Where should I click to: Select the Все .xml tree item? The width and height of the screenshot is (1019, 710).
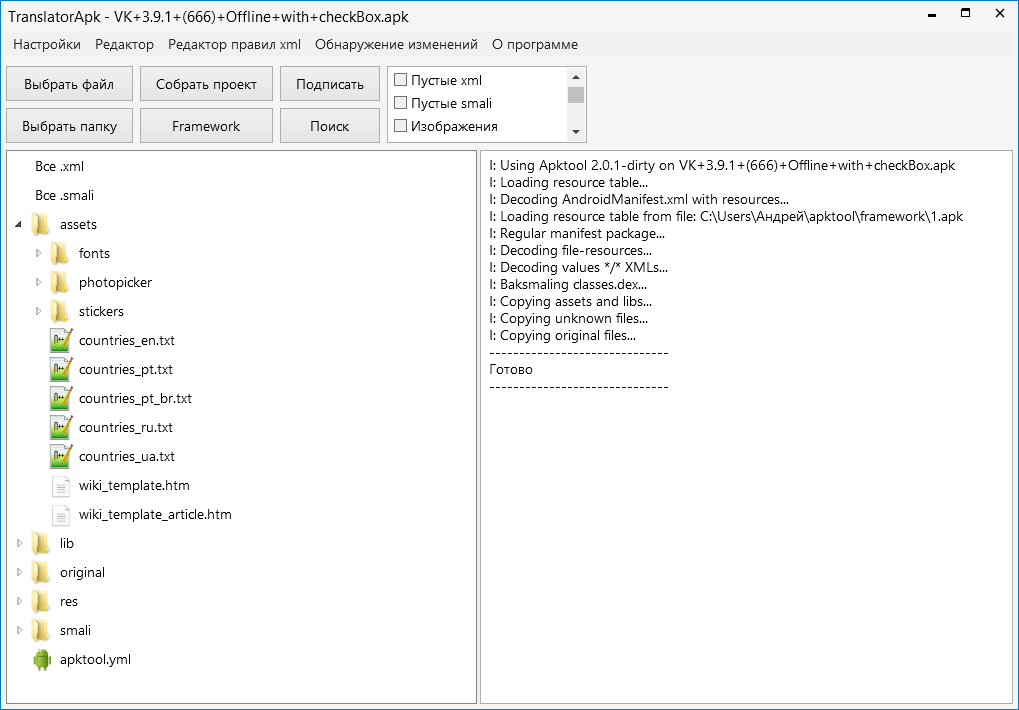click(x=59, y=166)
